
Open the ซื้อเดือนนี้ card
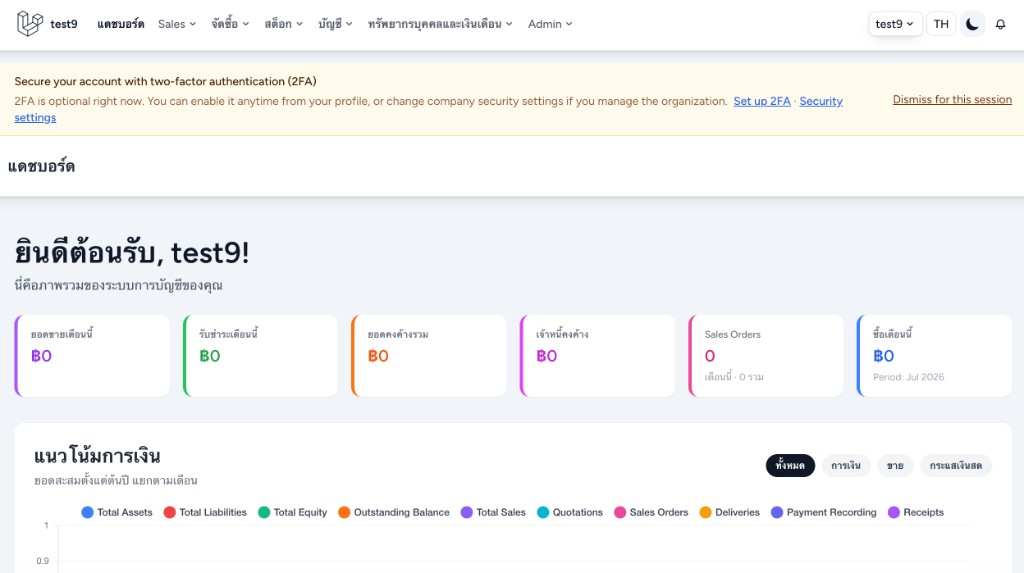[x=935, y=355]
